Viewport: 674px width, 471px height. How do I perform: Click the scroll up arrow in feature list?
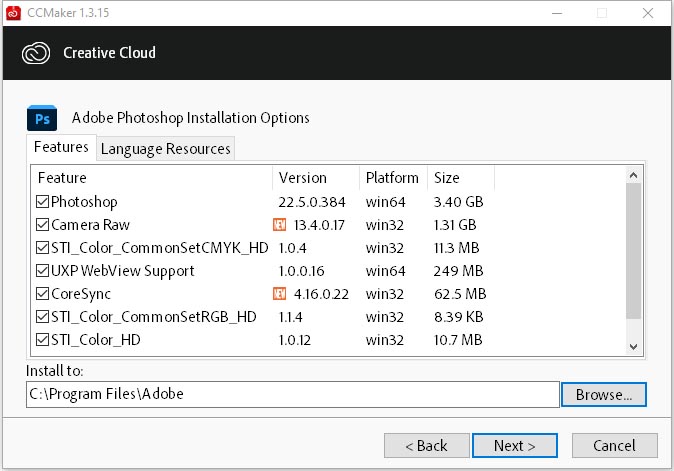click(633, 175)
